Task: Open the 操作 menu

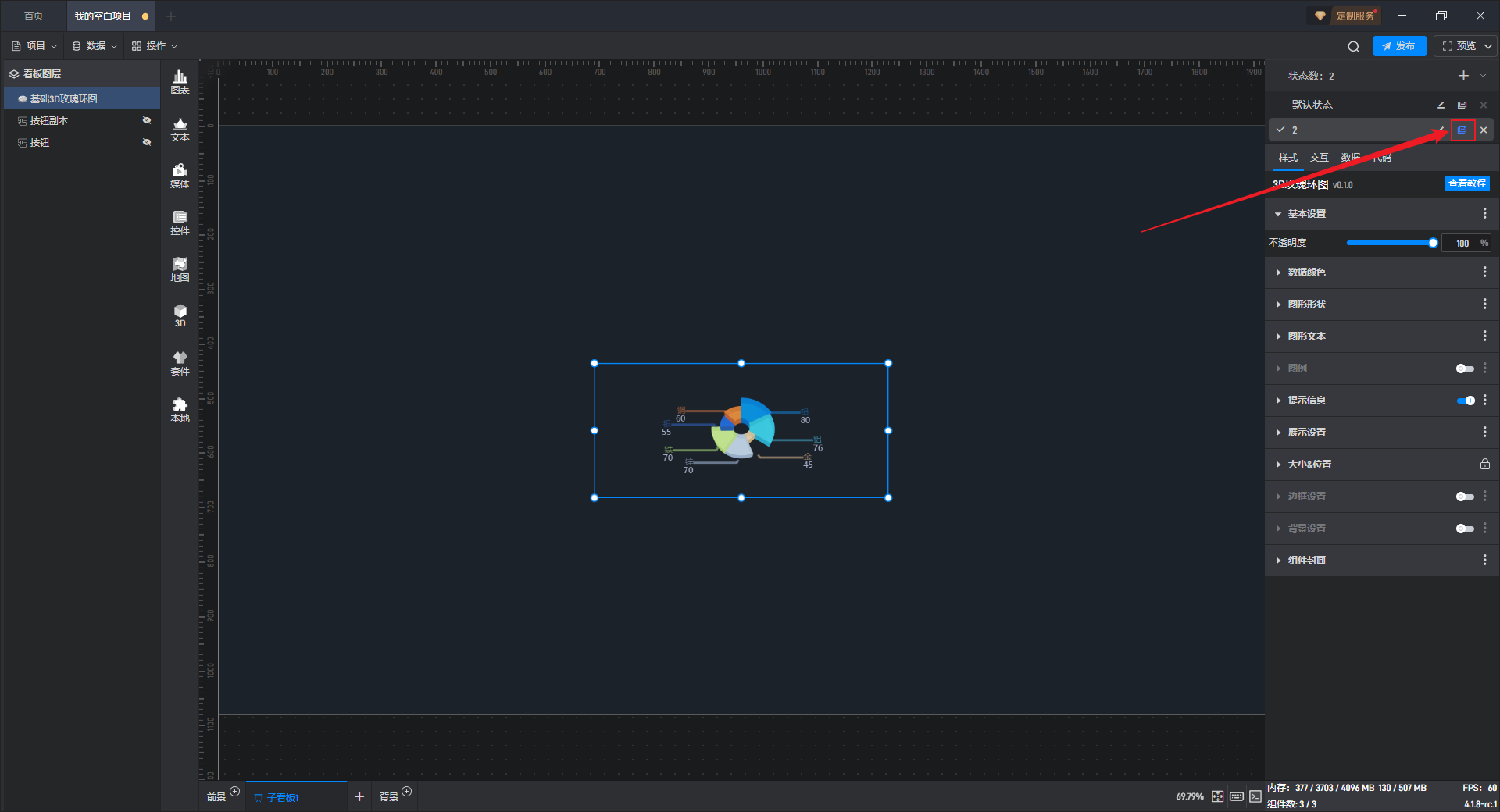Action: (x=155, y=46)
